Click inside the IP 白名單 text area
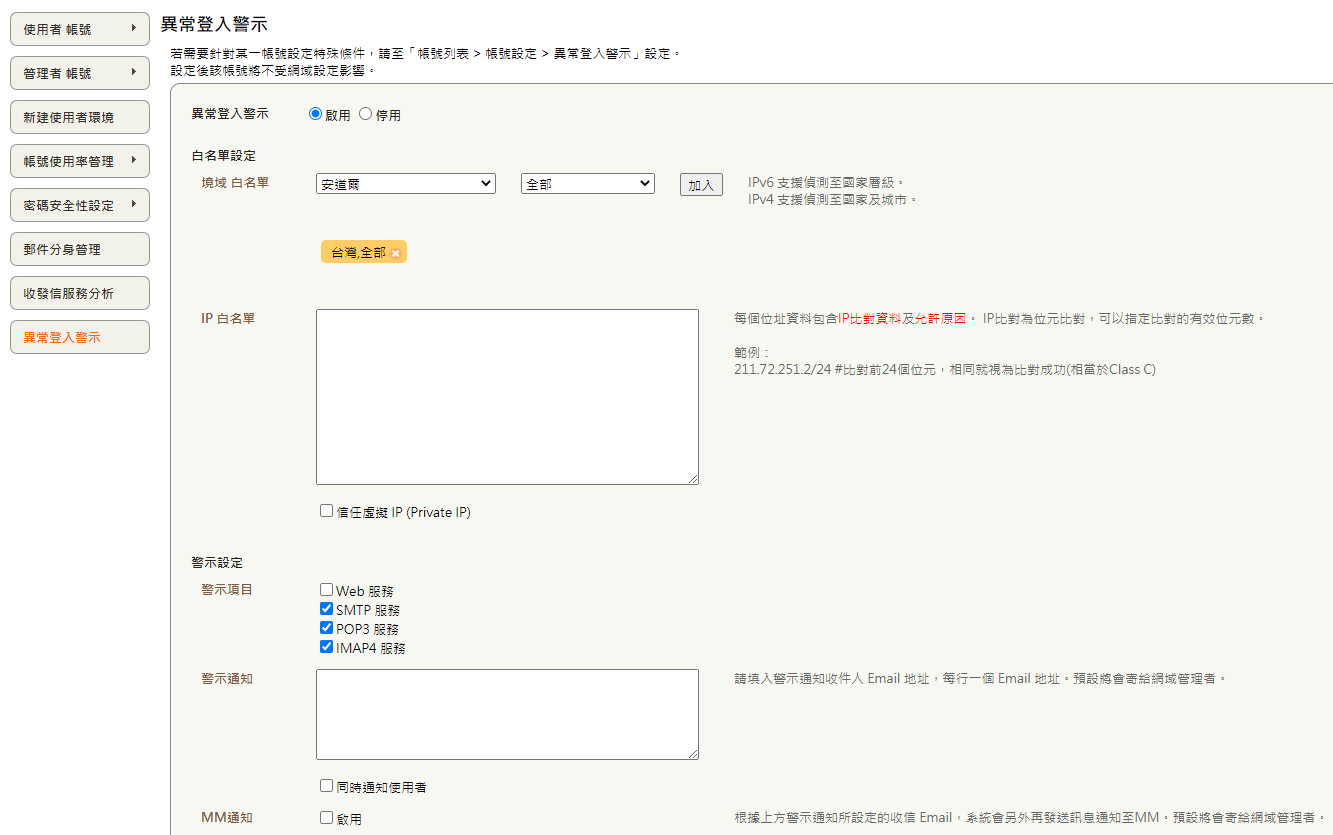This screenshot has width=1333, height=835. point(505,395)
